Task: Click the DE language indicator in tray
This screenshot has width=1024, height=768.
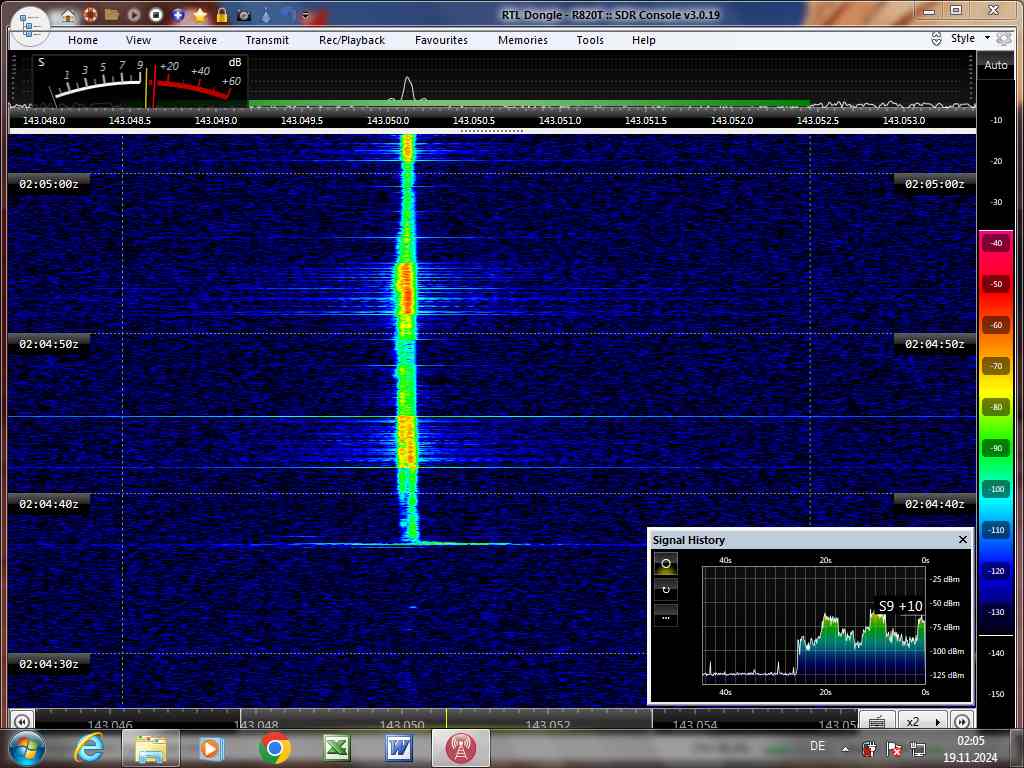Action: (817, 746)
